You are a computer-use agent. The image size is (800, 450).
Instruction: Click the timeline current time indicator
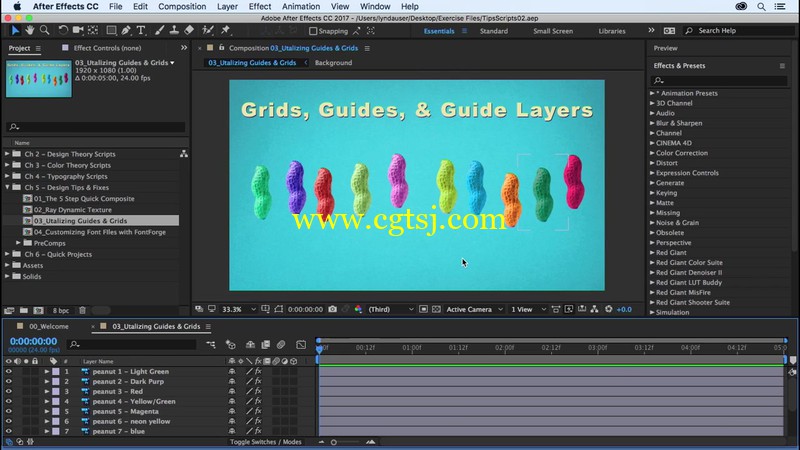tap(319, 348)
